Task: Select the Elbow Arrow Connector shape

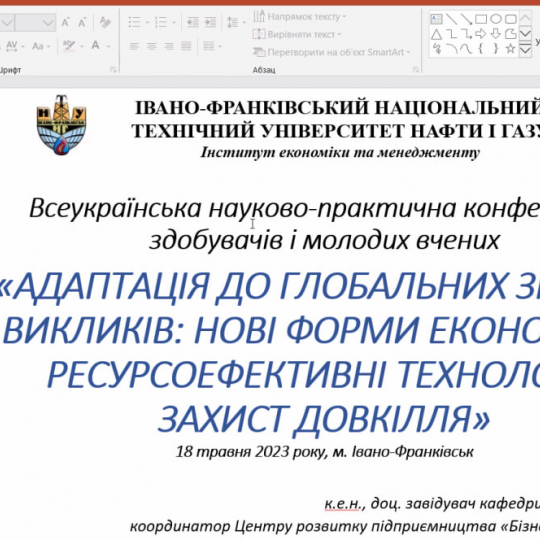Action: (x=466, y=34)
